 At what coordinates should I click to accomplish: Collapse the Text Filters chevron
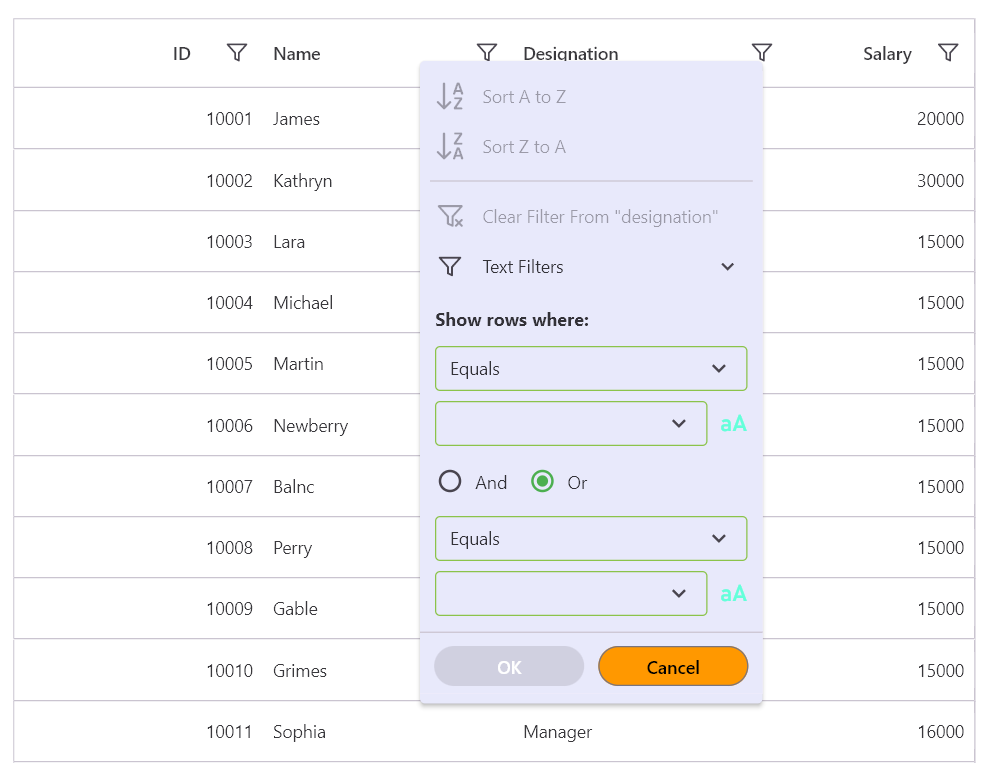click(x=727, y=266)
